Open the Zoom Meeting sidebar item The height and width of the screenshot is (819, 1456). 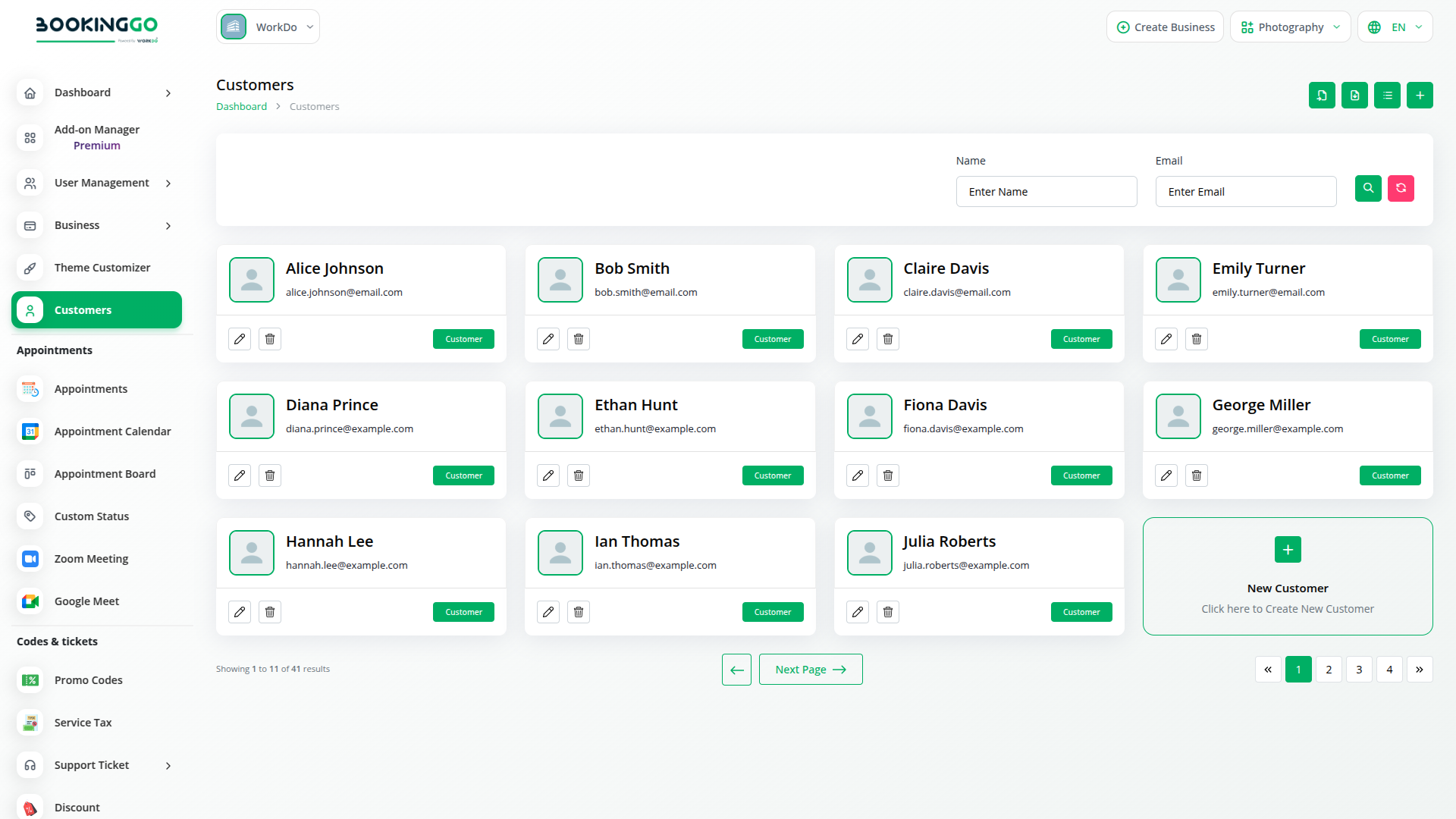(91, 559)
